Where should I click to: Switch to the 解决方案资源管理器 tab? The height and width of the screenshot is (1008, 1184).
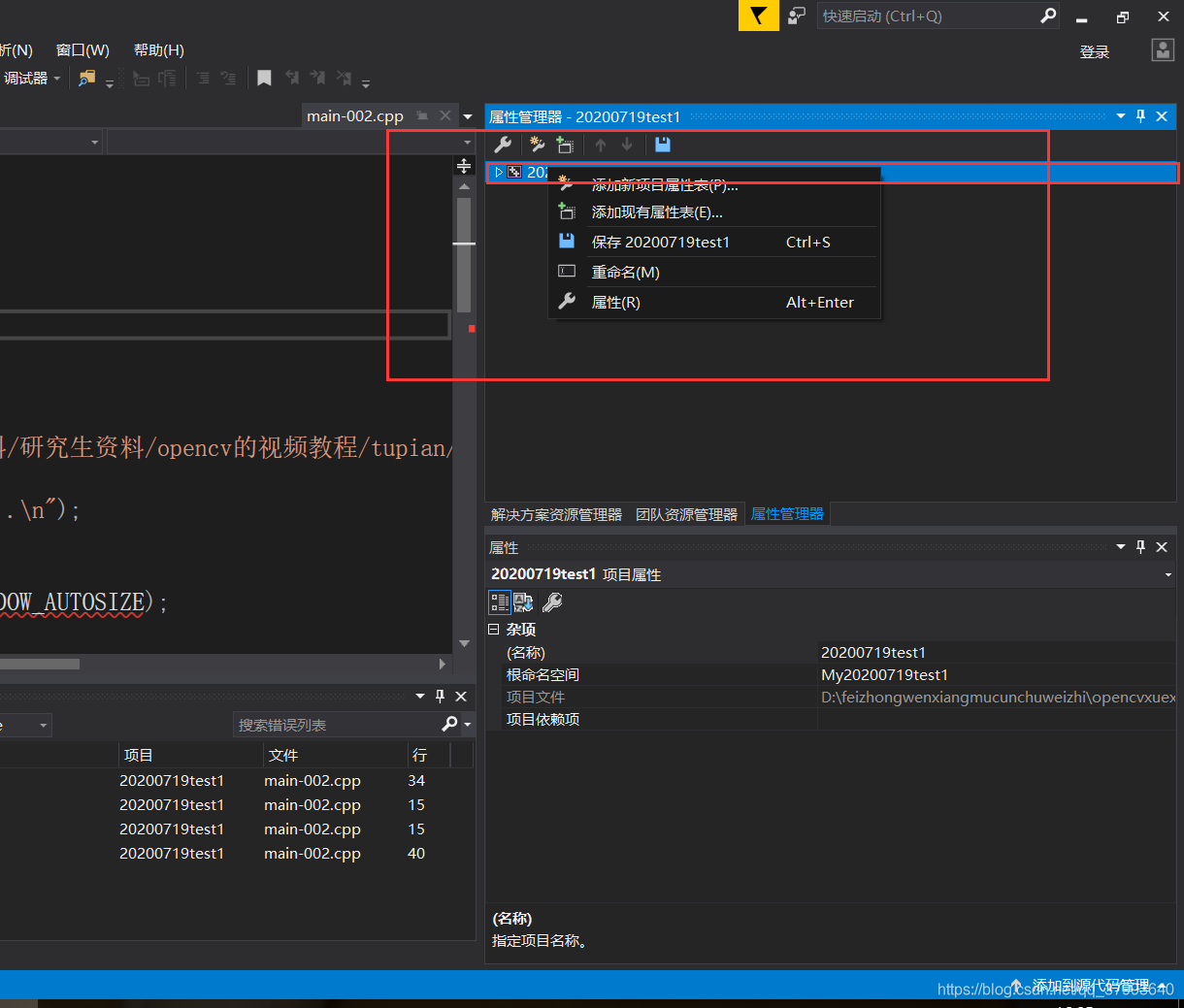click(556, 514)
